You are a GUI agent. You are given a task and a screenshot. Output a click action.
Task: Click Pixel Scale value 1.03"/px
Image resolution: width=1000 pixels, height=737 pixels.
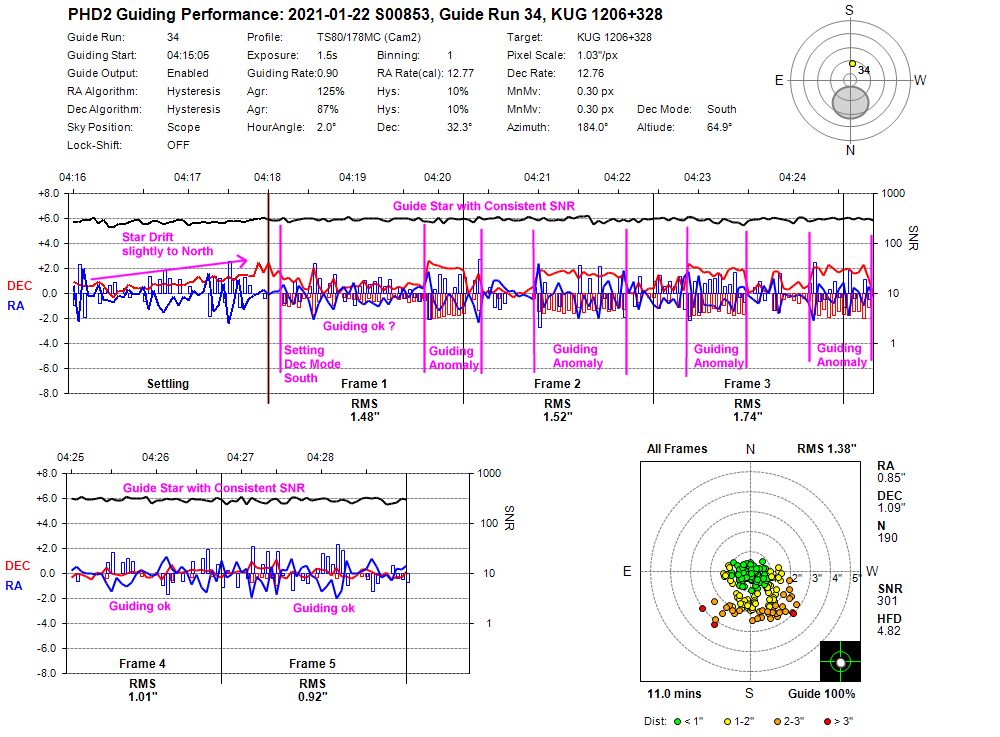598,55
